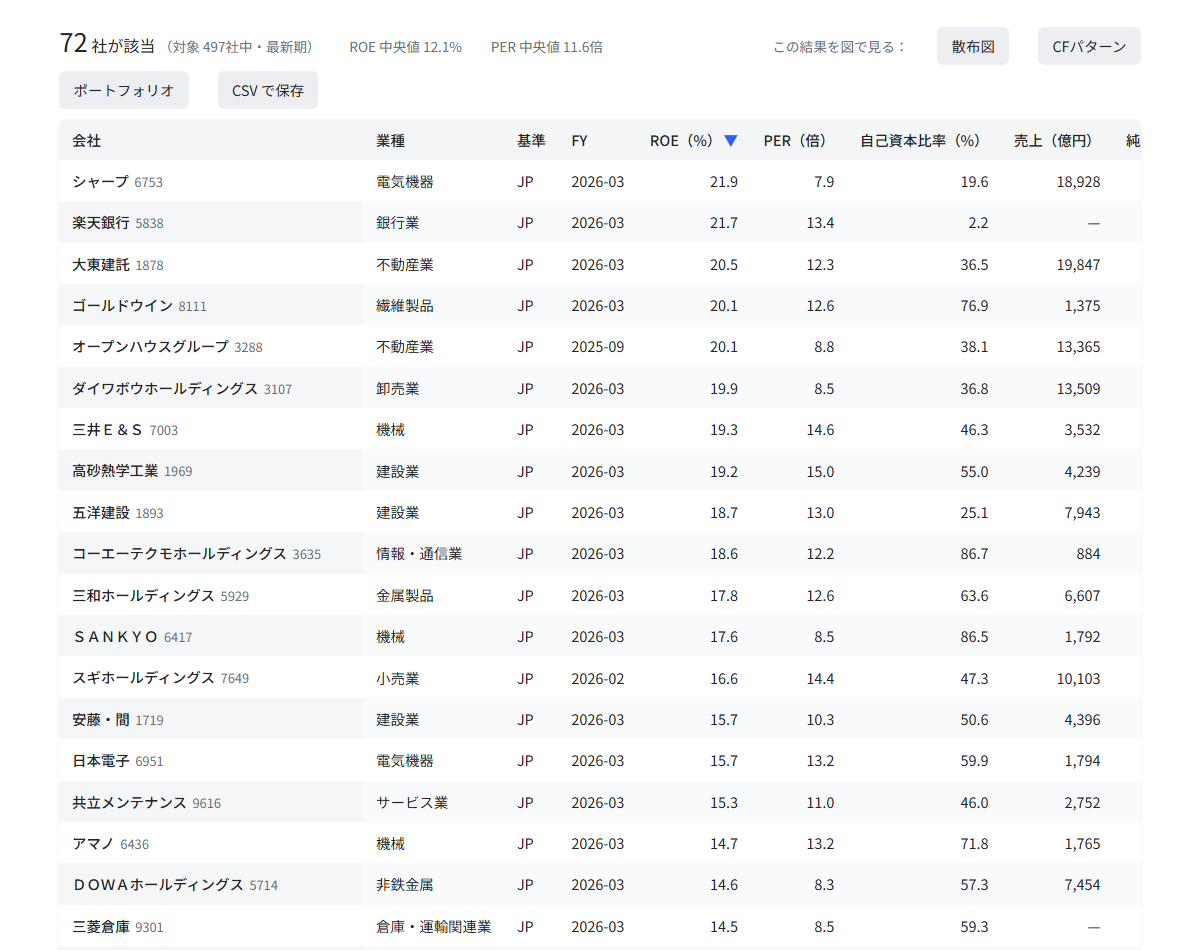Sort by the 売上(億円) column header

[1057, 141]
